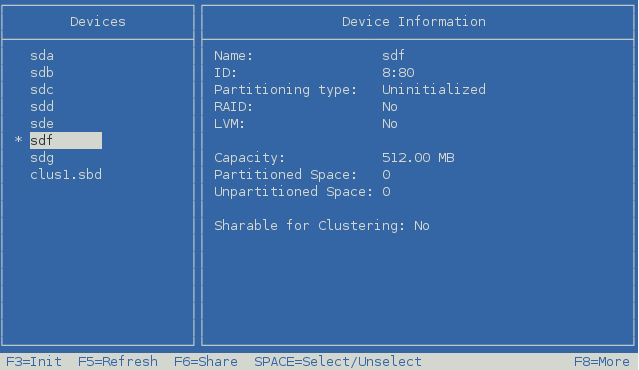
Task: Select the sdg device entry
Action: (42, 158)
